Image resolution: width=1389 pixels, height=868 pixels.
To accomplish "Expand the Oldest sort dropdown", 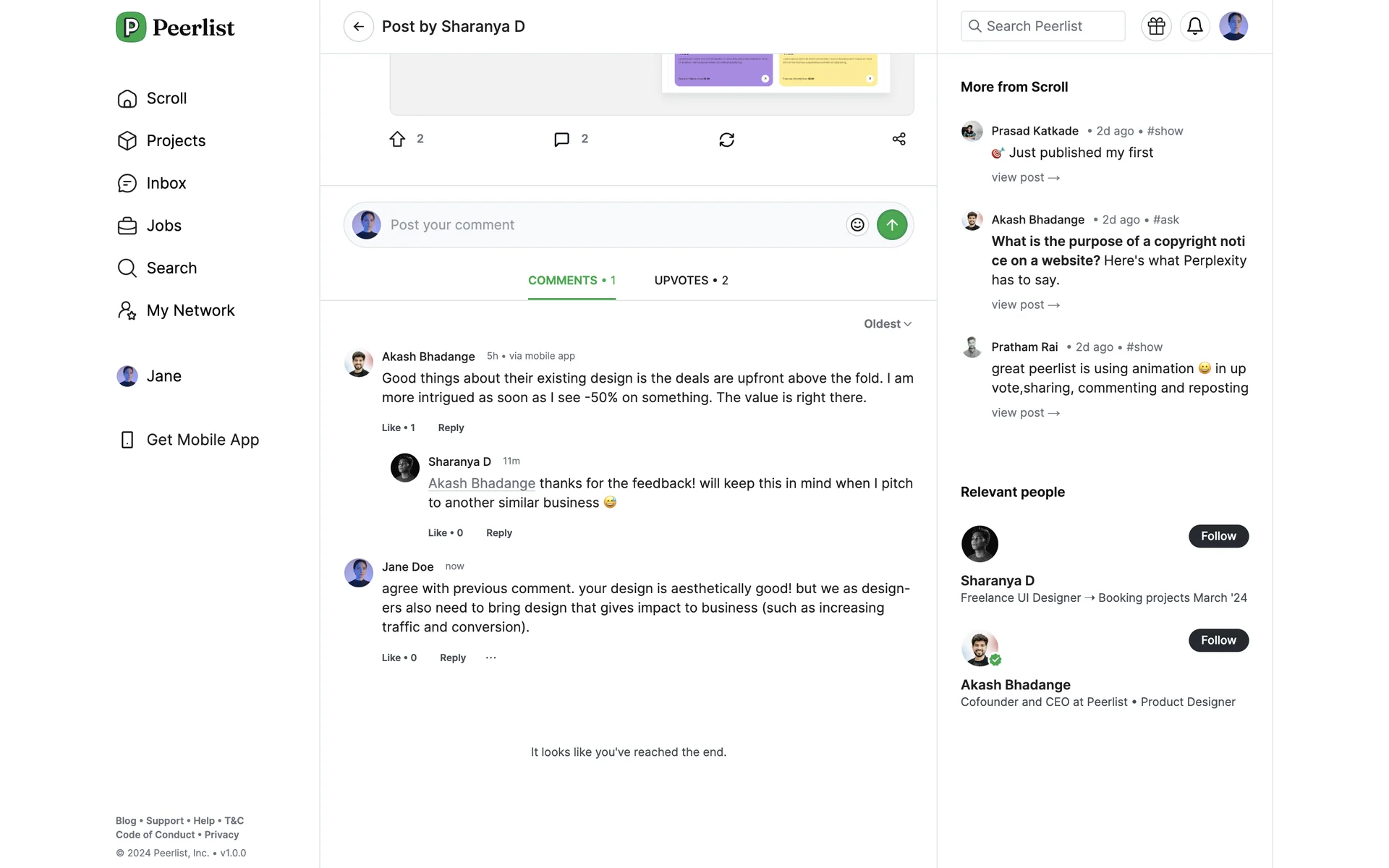I will click(887, 324).
